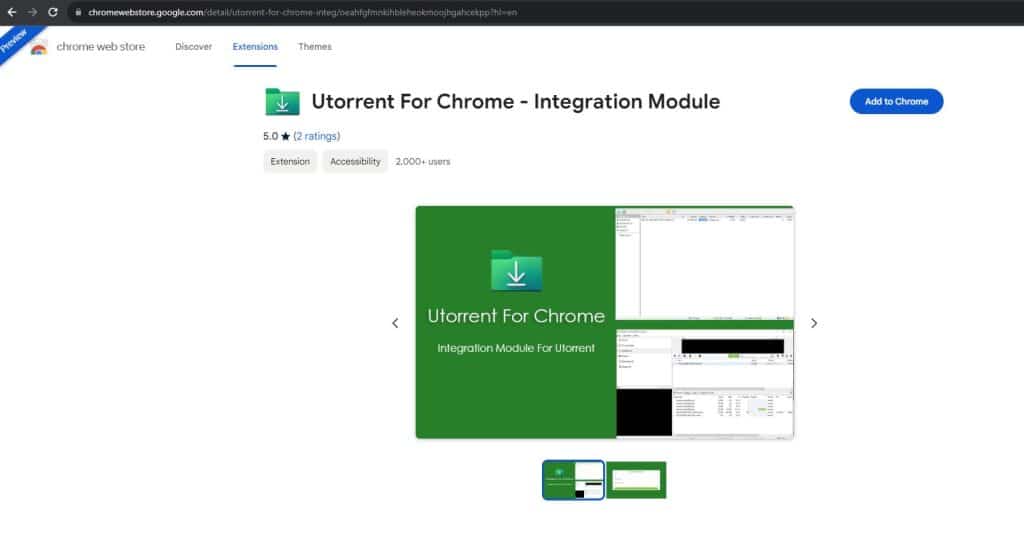Viewport: 1024px width, 533px height.
Task: Open the 2 ratings link
Action: tap(317, 136)
